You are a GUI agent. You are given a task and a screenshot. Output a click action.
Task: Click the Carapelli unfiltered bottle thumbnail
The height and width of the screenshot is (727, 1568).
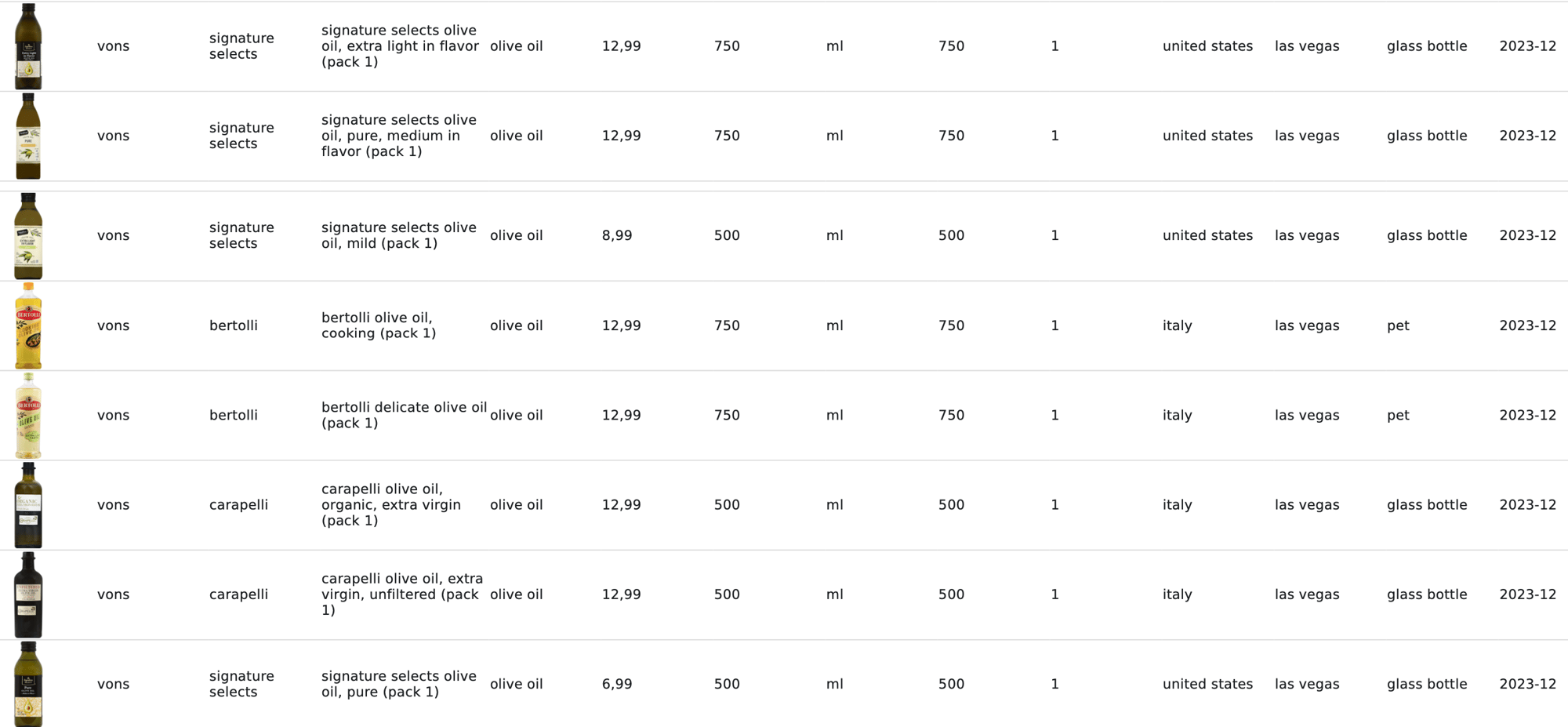coord(28,594)
